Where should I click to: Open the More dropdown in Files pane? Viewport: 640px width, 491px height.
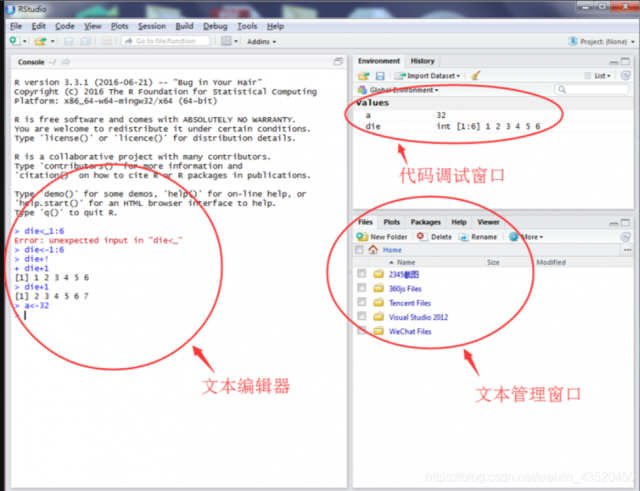pos(526,237)
